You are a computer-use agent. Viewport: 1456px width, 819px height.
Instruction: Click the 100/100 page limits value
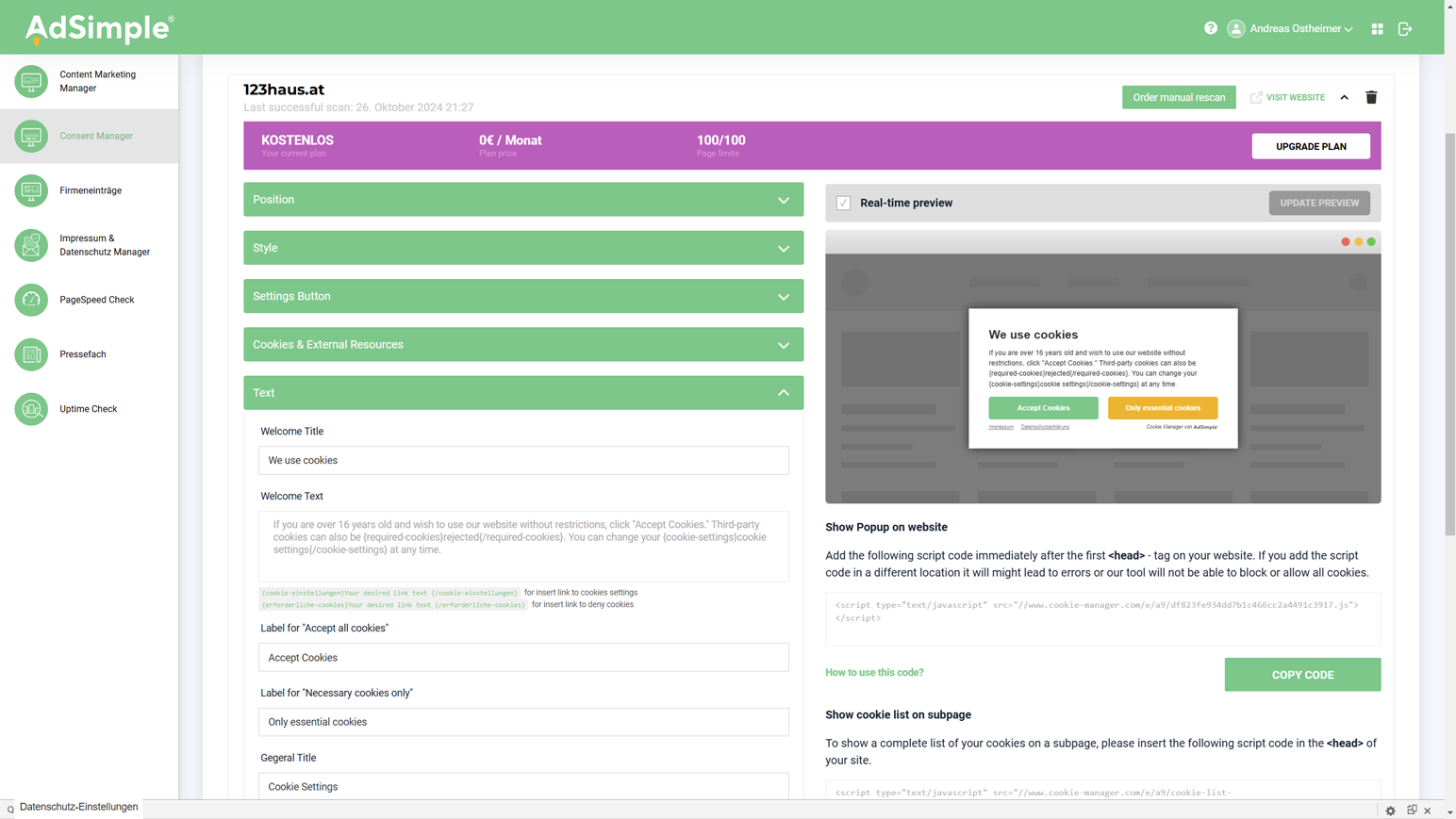[x=720, y=140]
